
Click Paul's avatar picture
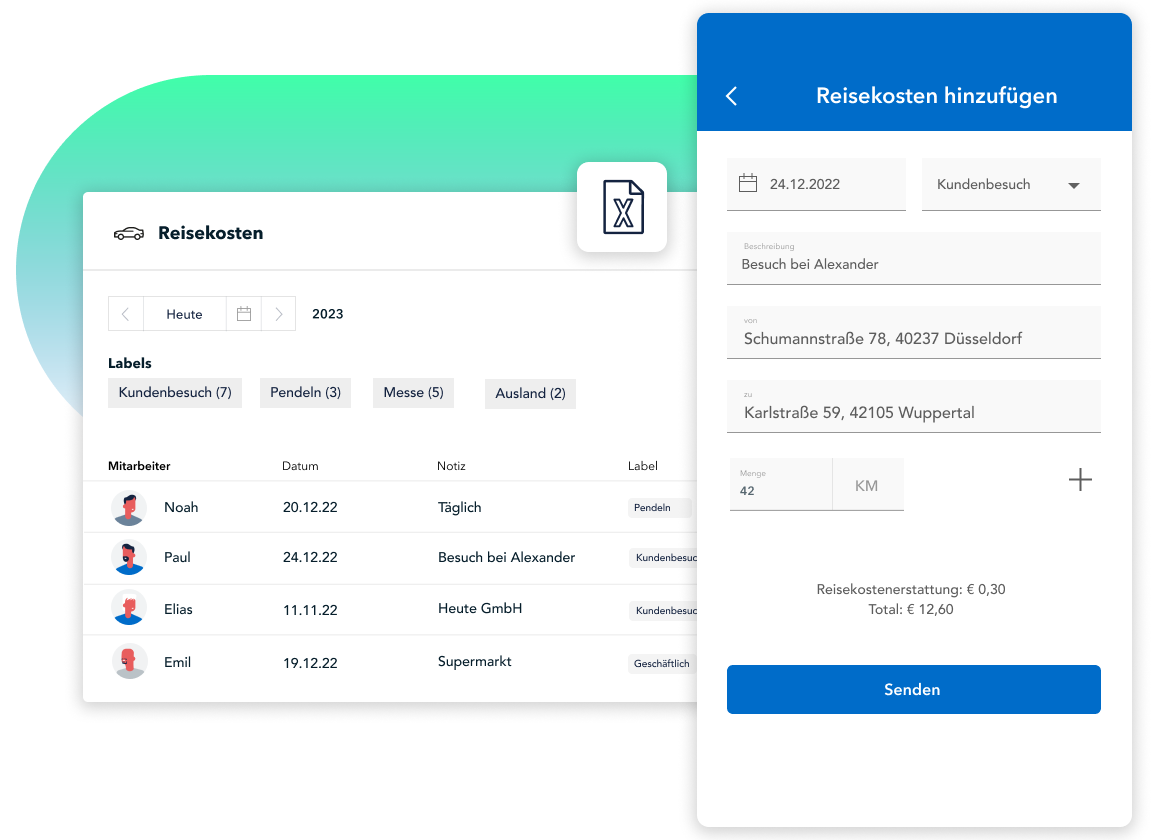(129, 558)
